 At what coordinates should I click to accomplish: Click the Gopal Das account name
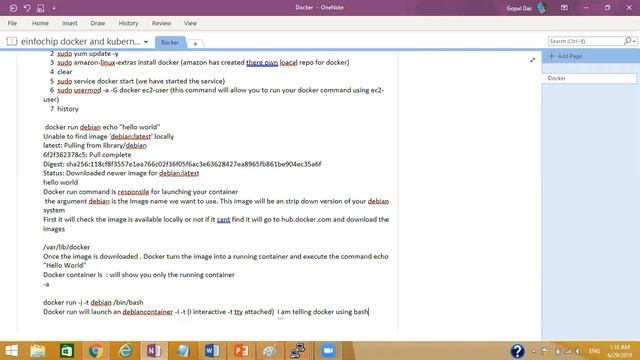[519, 8]
